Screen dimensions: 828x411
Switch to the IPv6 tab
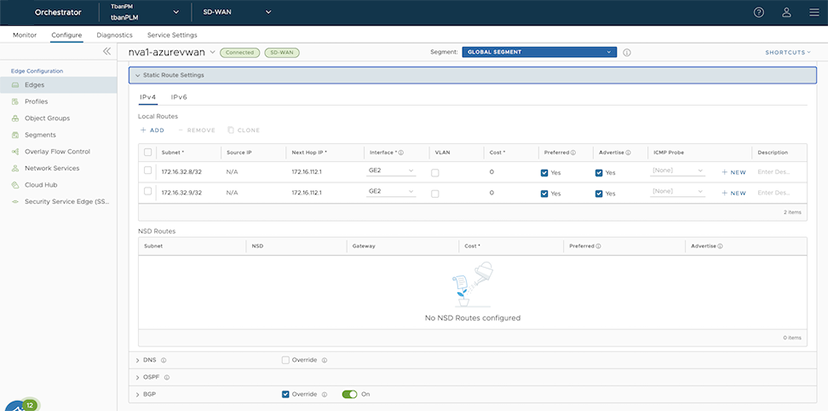179,97
